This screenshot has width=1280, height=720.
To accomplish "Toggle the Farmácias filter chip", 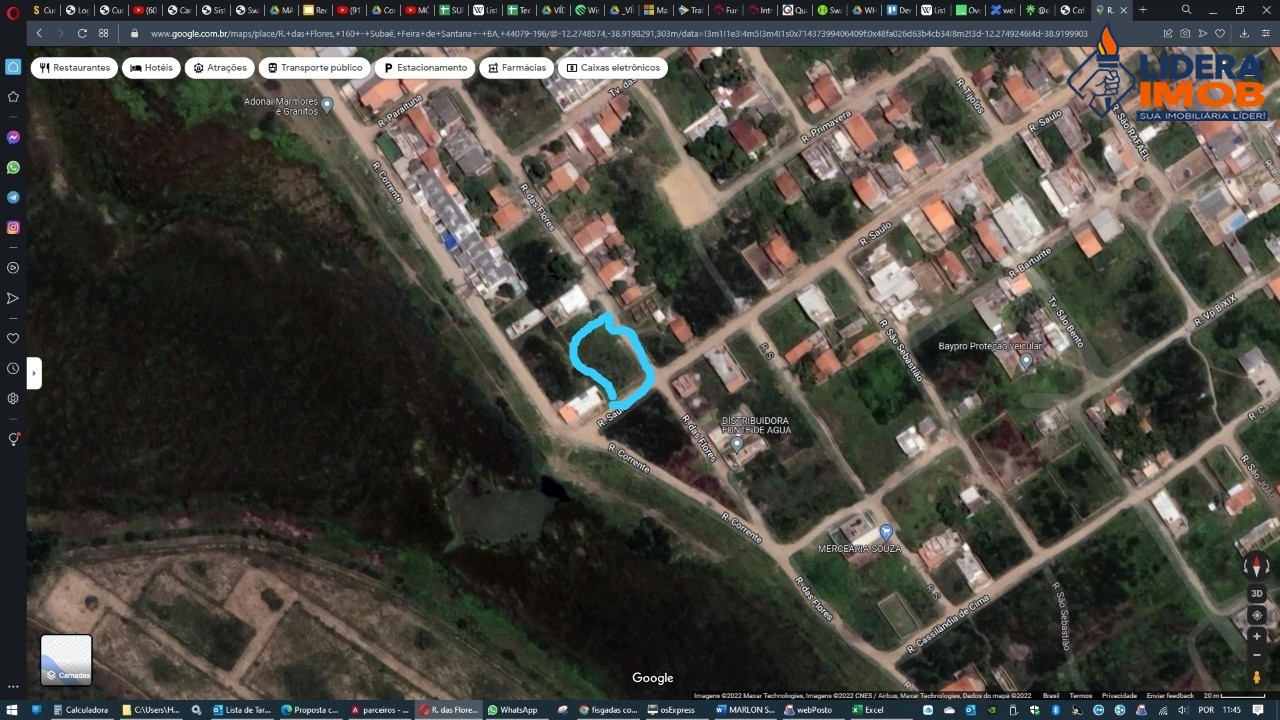I will [516, 67].
